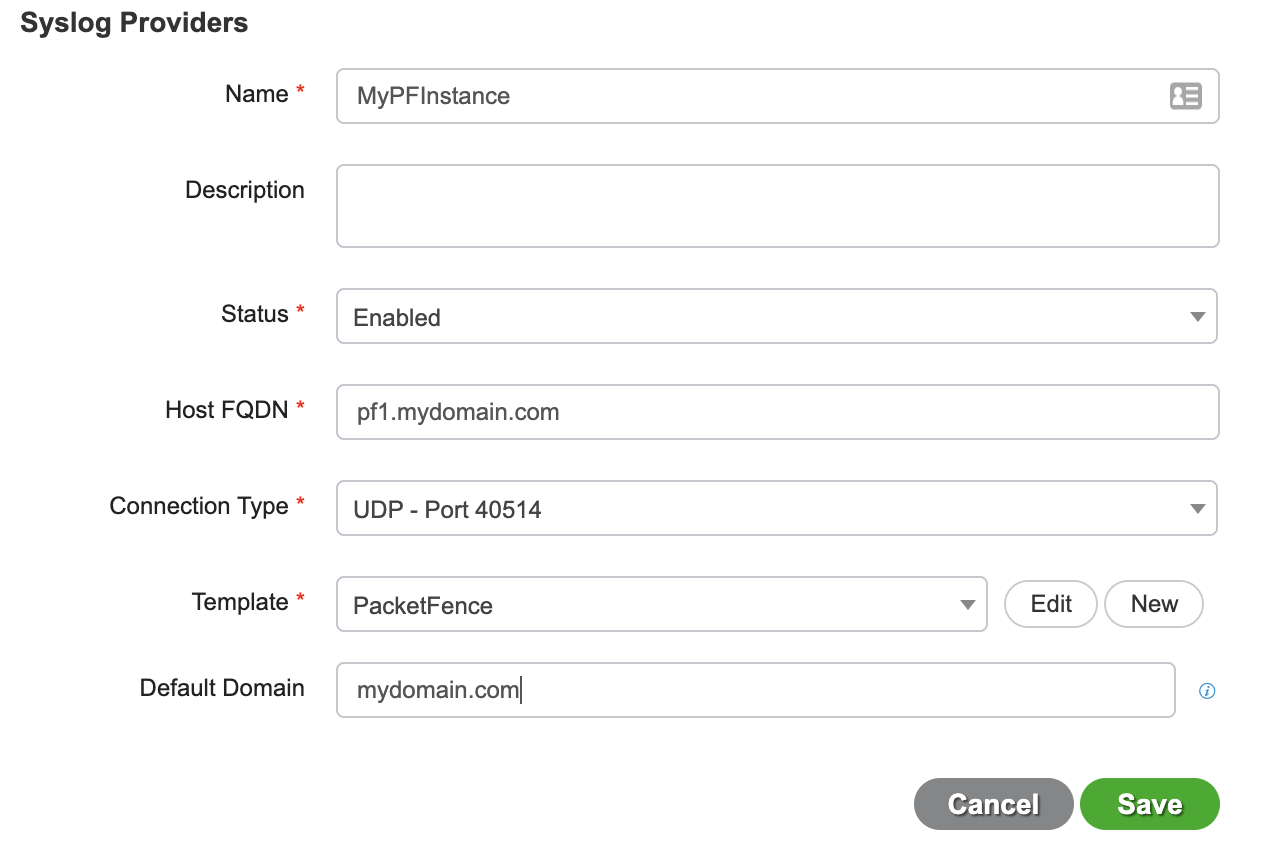Click the Syslog Providers page heading
Viewport: 1266px width, 854px height.
133,21
